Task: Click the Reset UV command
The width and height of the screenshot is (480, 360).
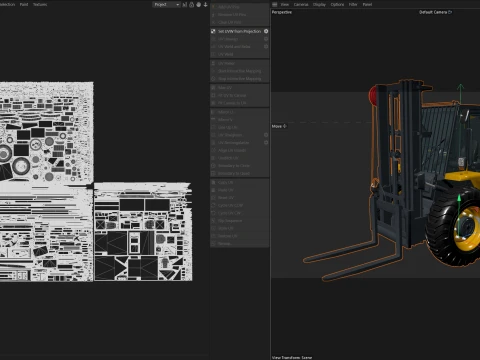Action: point(240,198)
